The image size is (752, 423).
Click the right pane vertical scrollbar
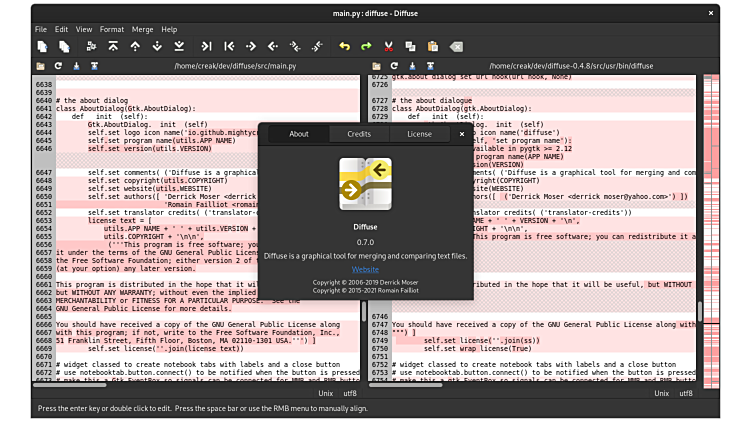point(699,310)
